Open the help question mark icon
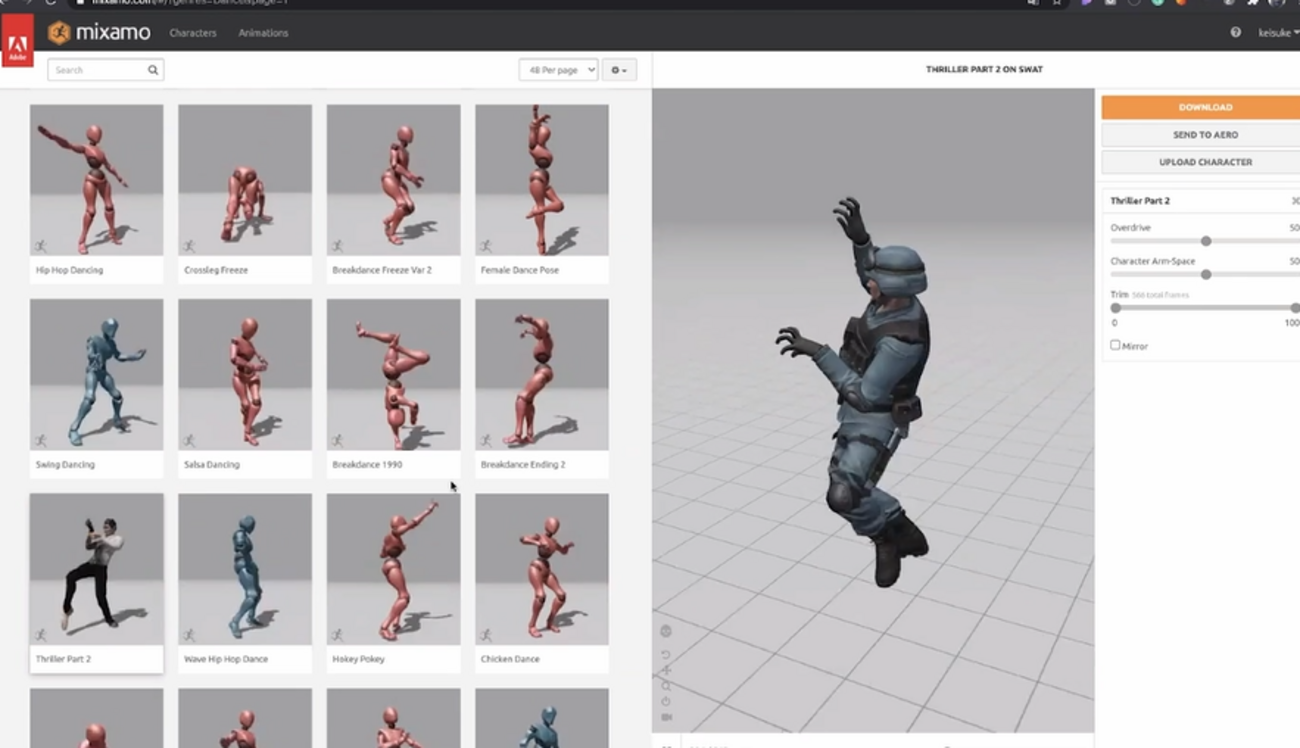1300x748 pixels. pos(1235,33)
